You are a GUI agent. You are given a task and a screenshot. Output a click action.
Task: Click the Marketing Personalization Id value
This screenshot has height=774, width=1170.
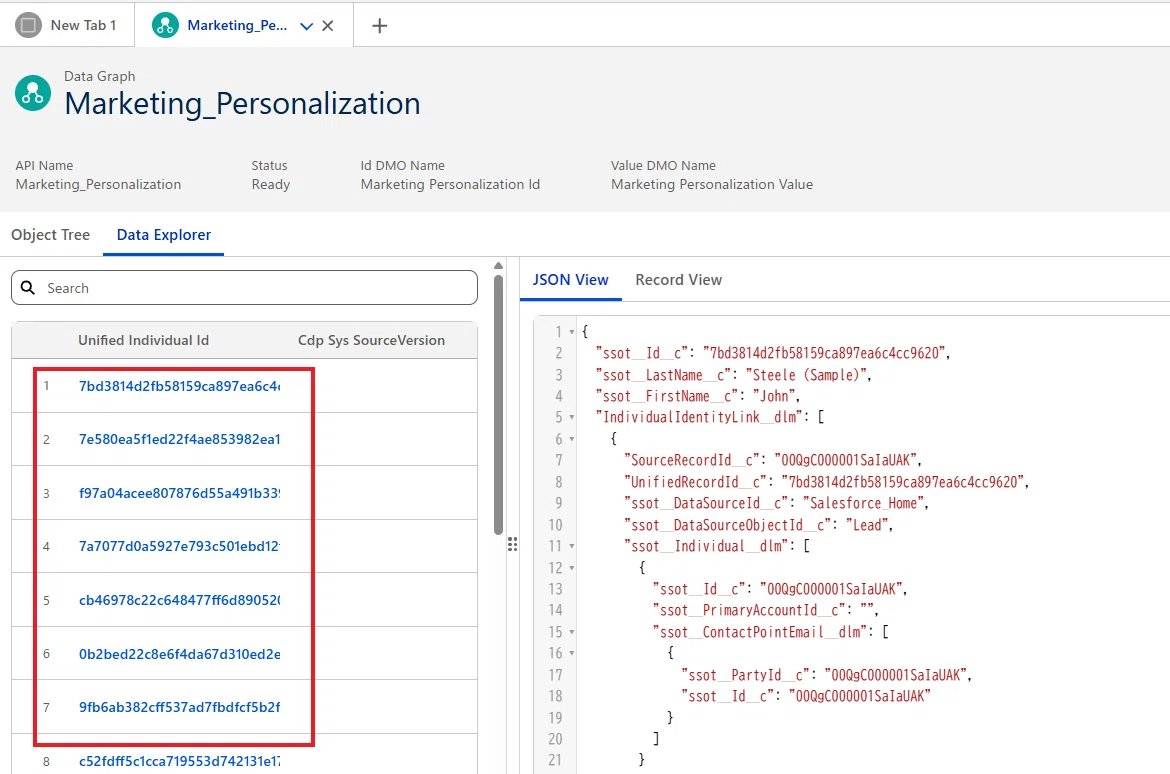(x=450, y=184)
